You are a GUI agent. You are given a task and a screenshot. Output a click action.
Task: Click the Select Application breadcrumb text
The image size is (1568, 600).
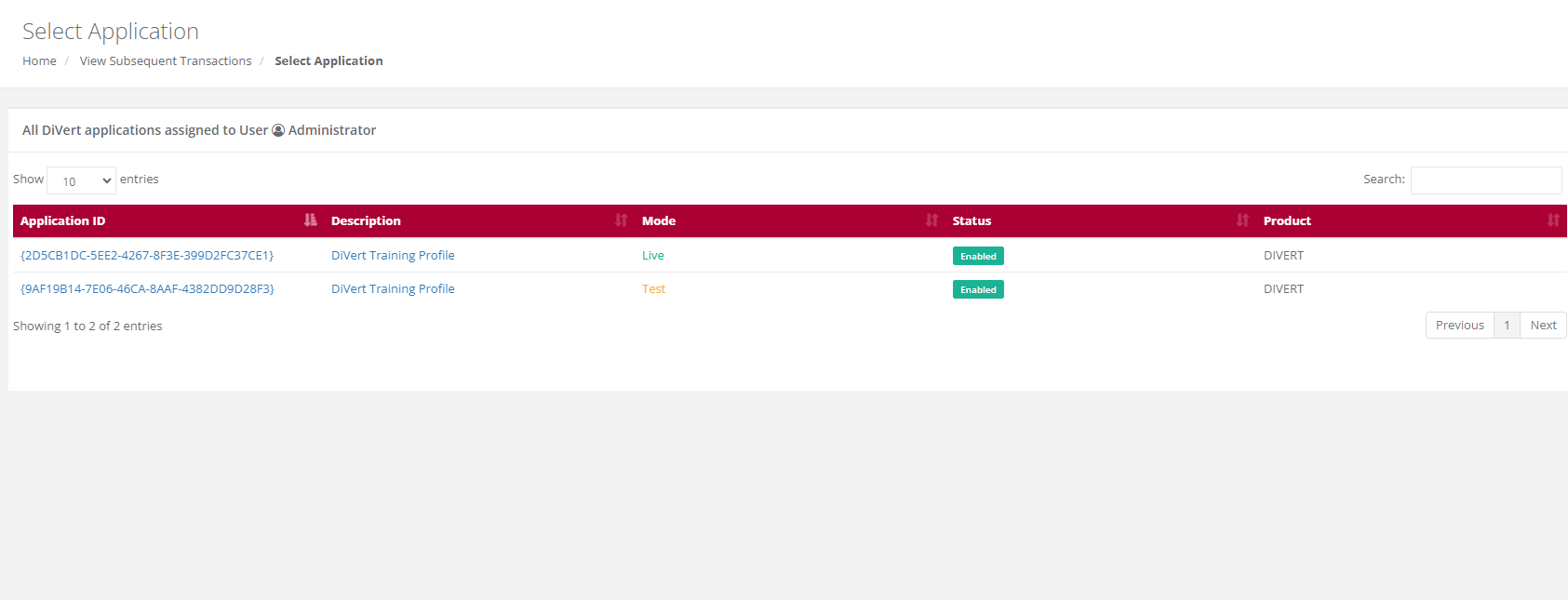click(328, 61)
